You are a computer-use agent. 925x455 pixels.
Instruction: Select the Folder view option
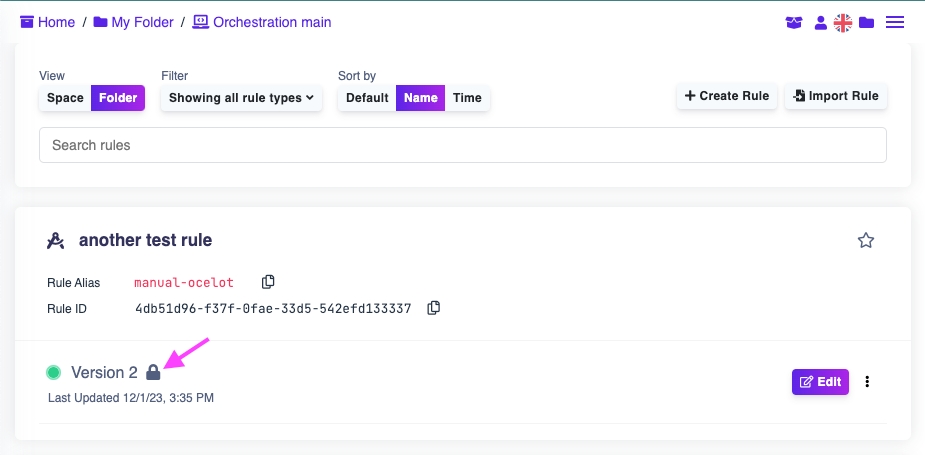coord(118,98)
